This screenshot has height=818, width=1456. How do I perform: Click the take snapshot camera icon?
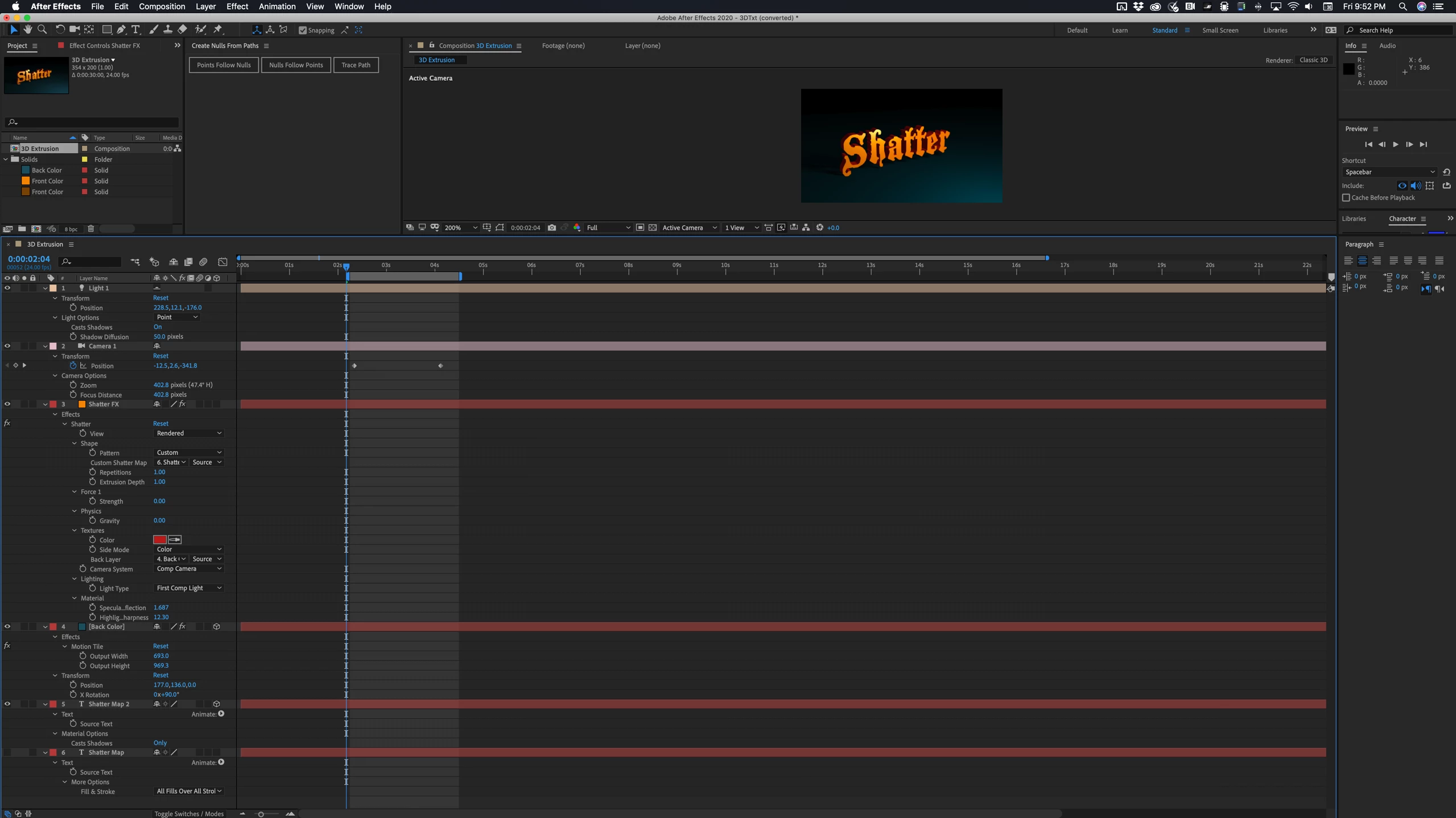click(551, 228)
